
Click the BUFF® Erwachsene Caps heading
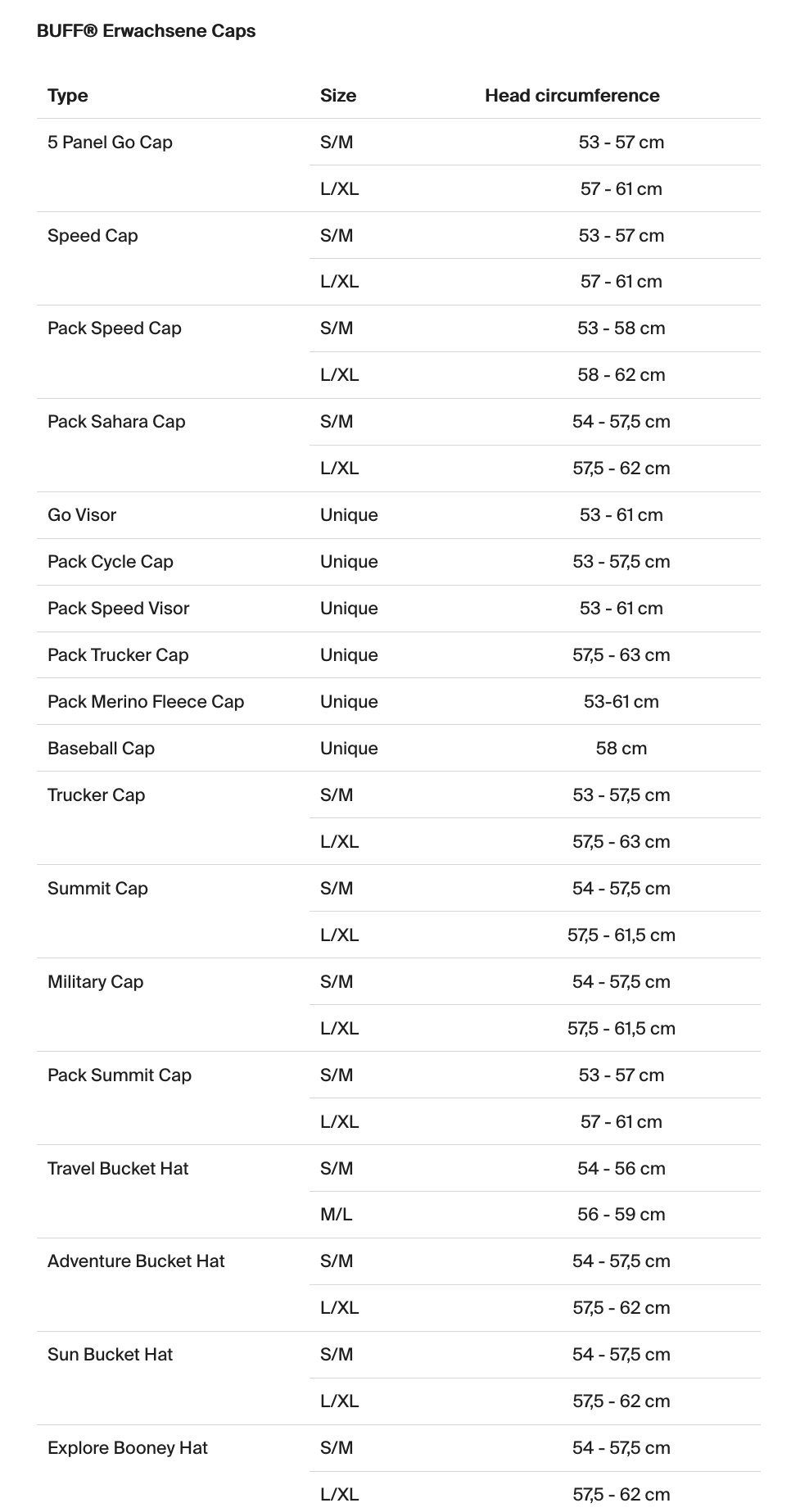(x=146, y=31)
